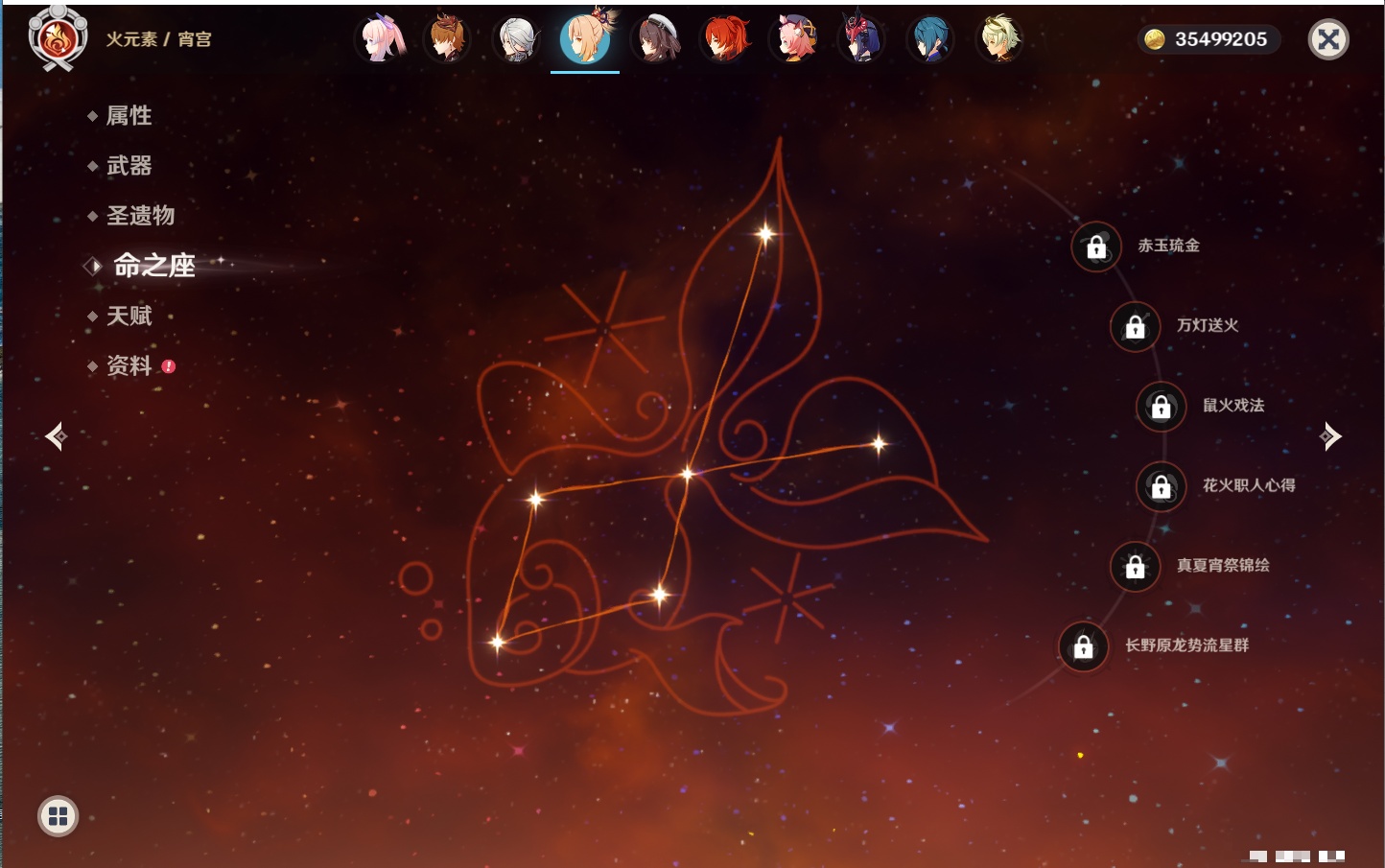Click the Pyro element emblem icon
Viewport: 1385px width, 868px height.
pyautogui.click(x=58, y=39)
